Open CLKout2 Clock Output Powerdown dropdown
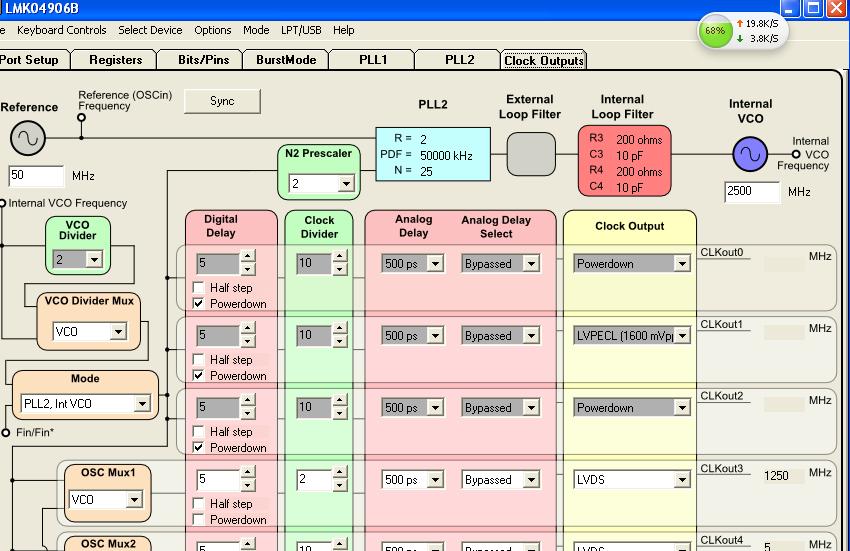This screenshot has width=850, height=551. (682, 408)
